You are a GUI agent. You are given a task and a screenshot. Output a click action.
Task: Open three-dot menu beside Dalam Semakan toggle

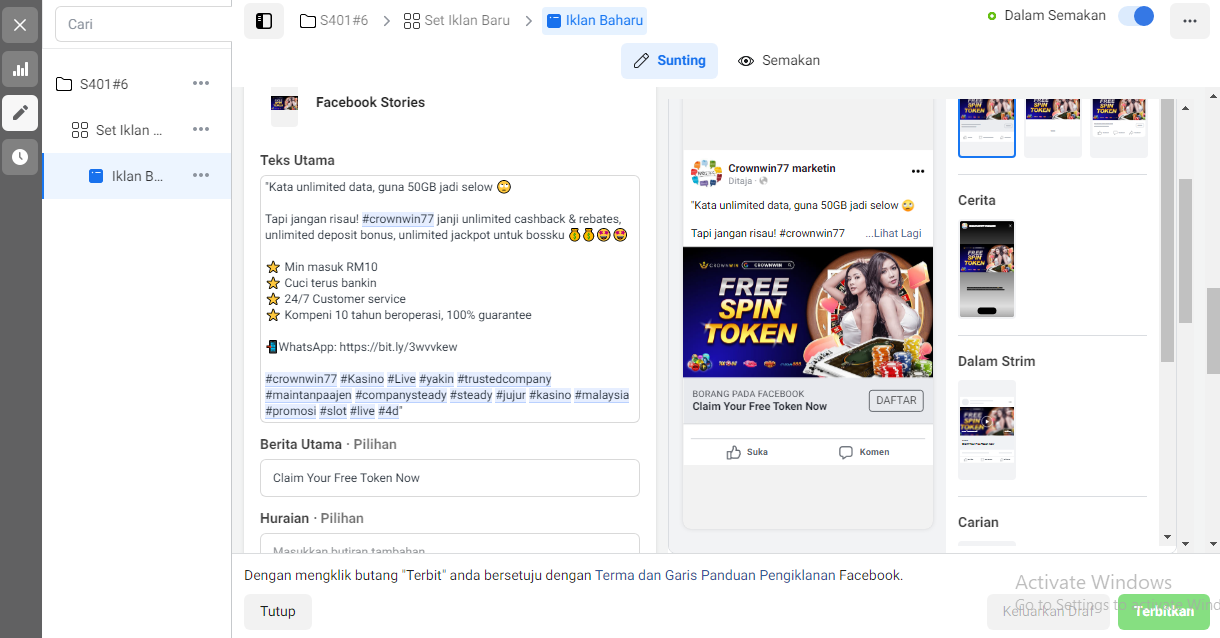[1189, 21]
